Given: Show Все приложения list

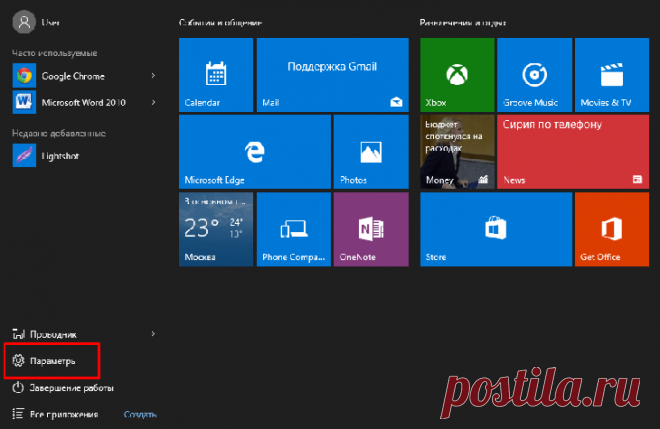Looking at the screenshot, I should pyautogui.click(x=56, y=414).
